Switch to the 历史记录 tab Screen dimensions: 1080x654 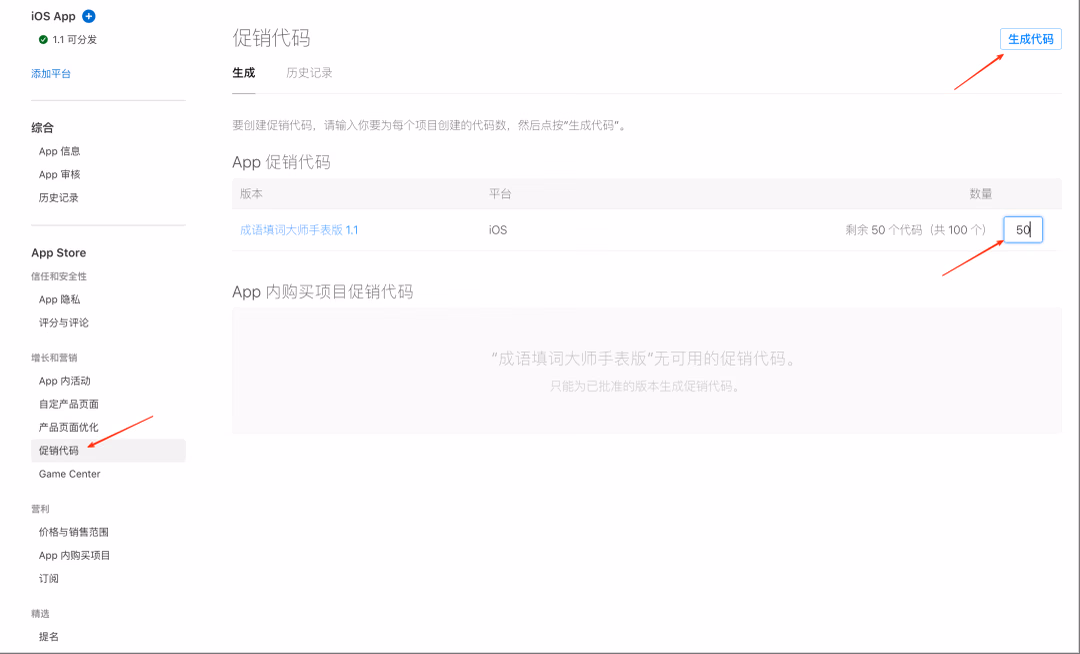coord(309,73)
